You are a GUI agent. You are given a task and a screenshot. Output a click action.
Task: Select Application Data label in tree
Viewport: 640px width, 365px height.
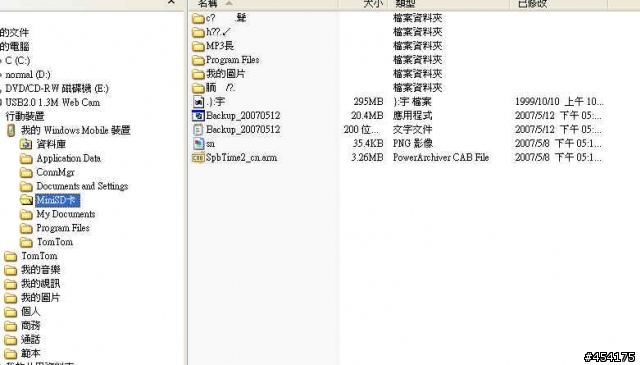click(x=69, y=158)
